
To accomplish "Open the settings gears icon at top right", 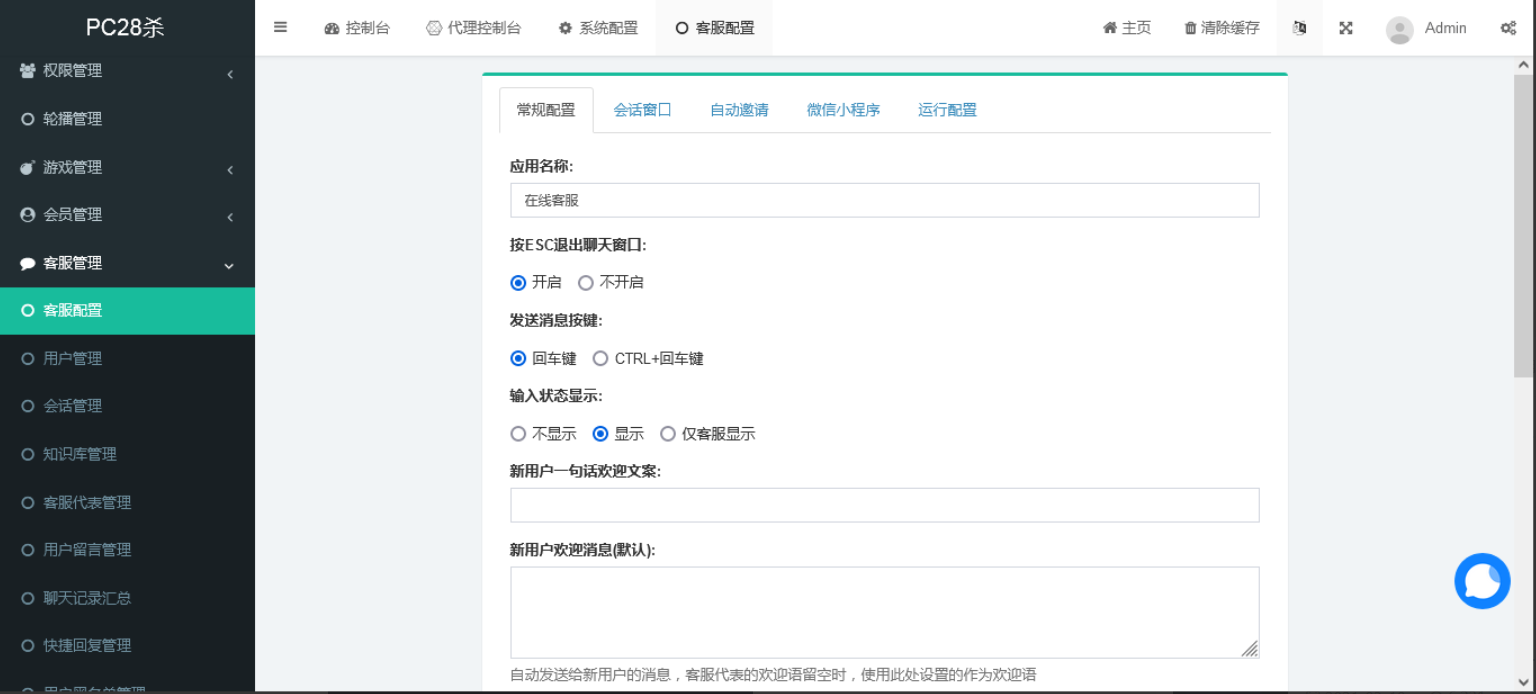I will coord(1508,28).
